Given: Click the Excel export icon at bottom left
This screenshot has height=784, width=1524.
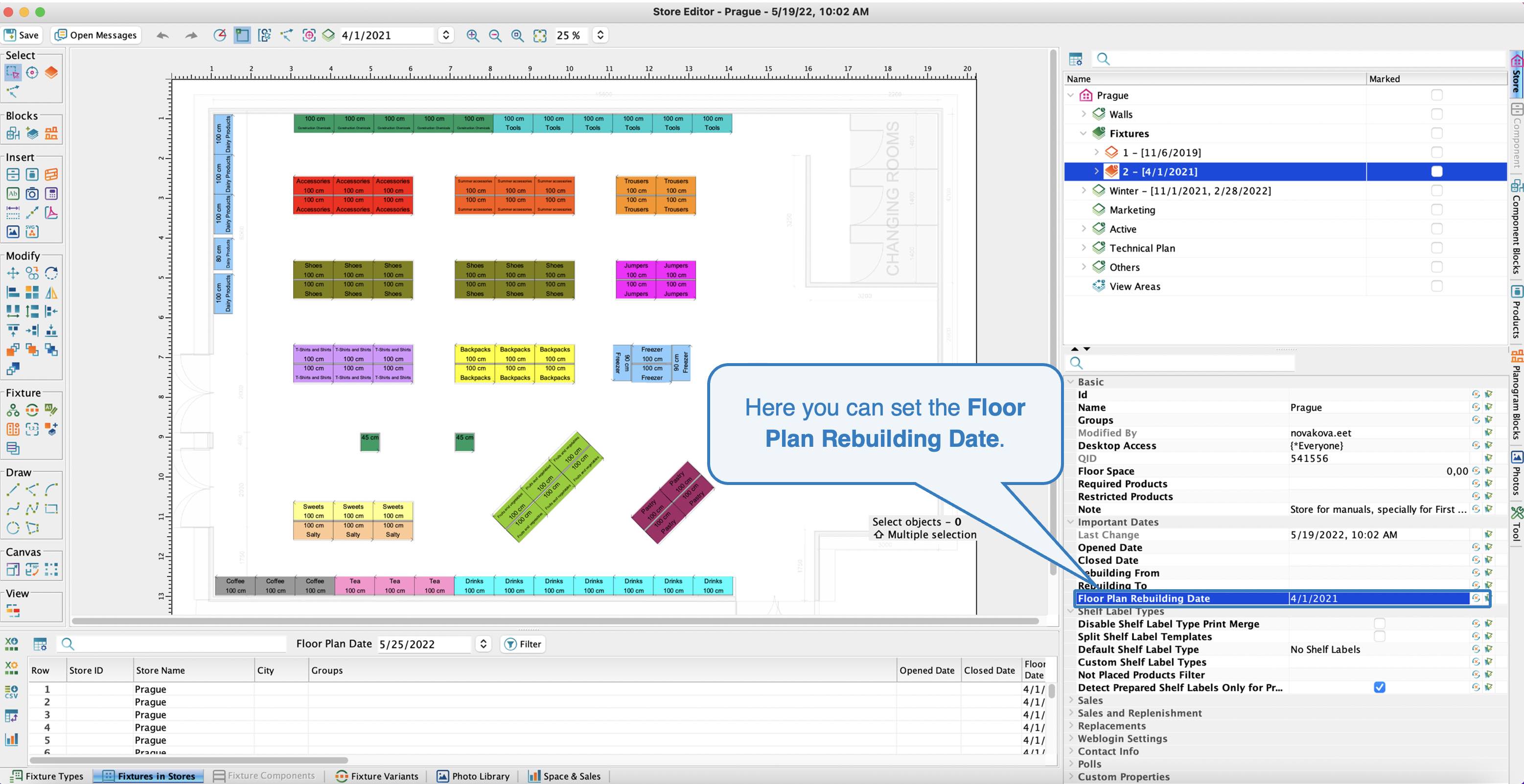Looking at the screenshot, I should coord(11,644).
